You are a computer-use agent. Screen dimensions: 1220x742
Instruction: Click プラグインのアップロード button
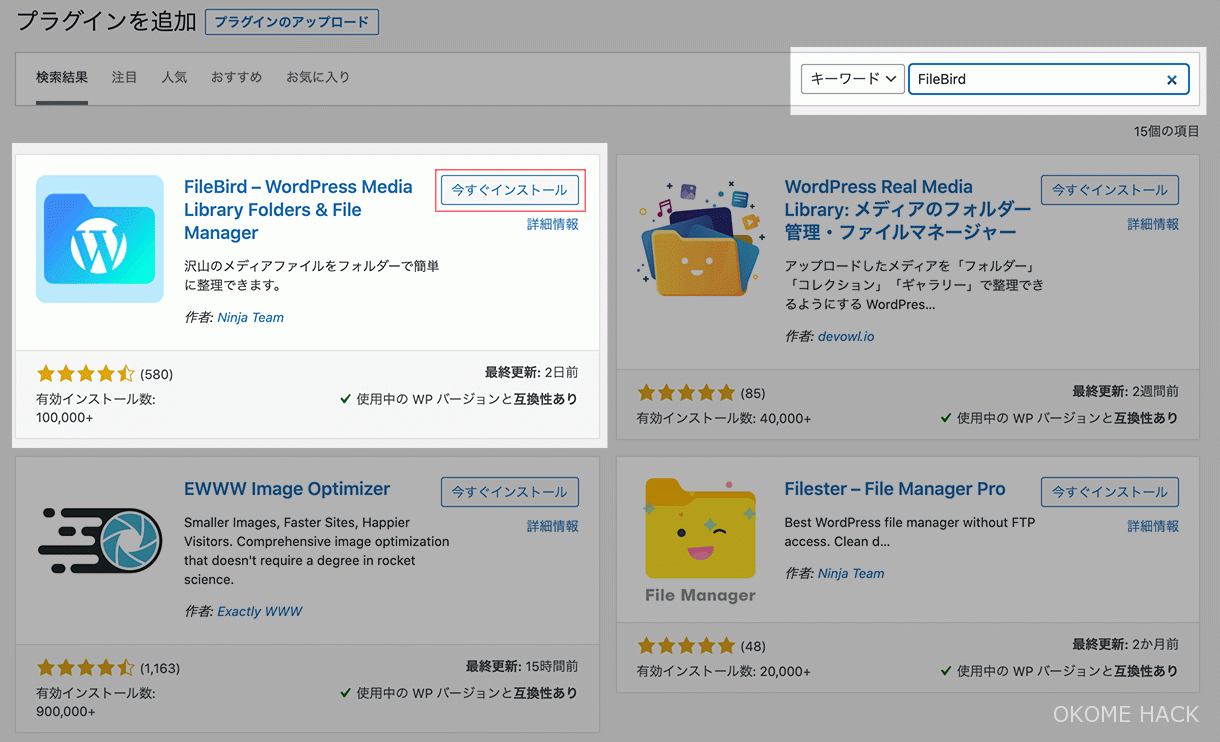coord(291,22)
